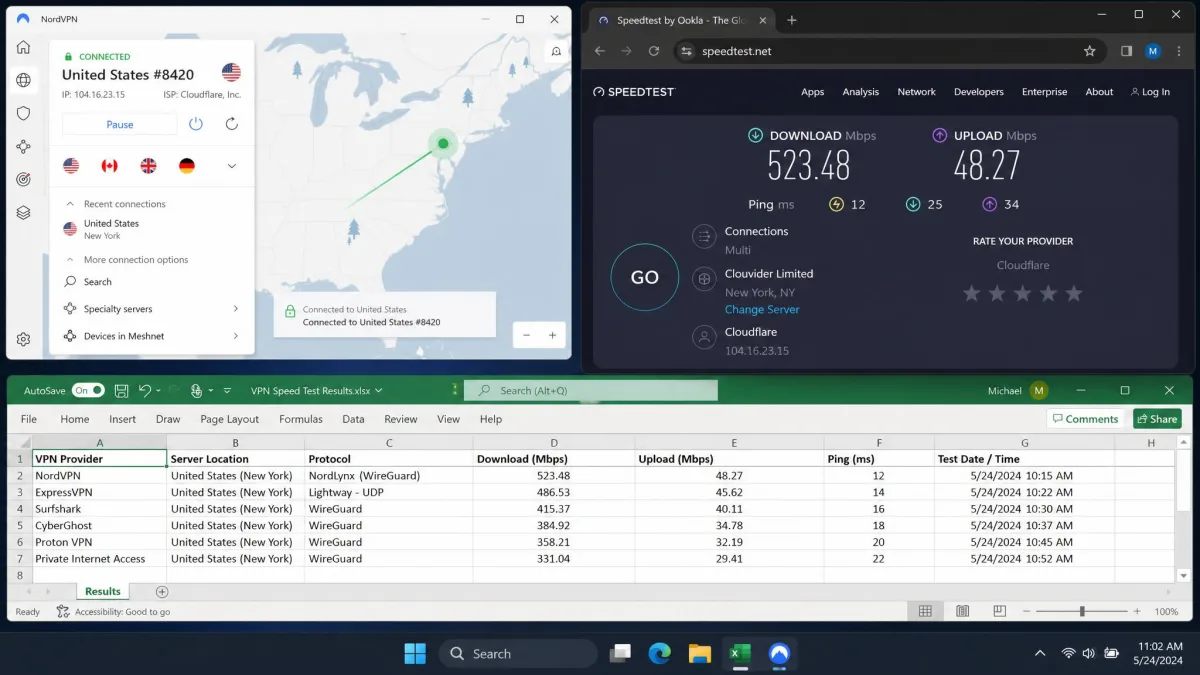Image resolution: width=1200 pixels, height=675 pixels.
Task: Click the Excel search box
Action: (x=591, y=391)
